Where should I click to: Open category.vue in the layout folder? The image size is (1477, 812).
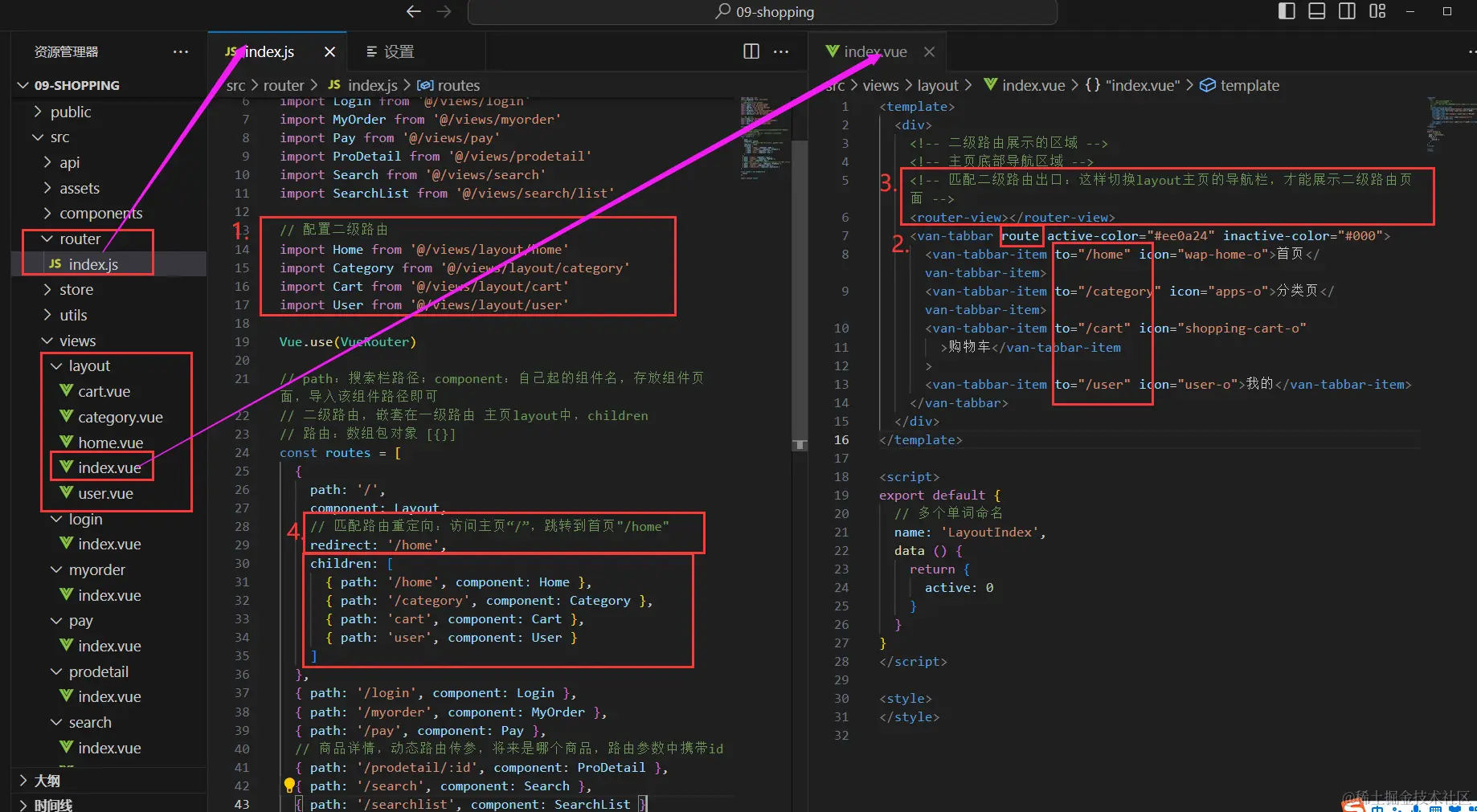click(x=121, y=417)
